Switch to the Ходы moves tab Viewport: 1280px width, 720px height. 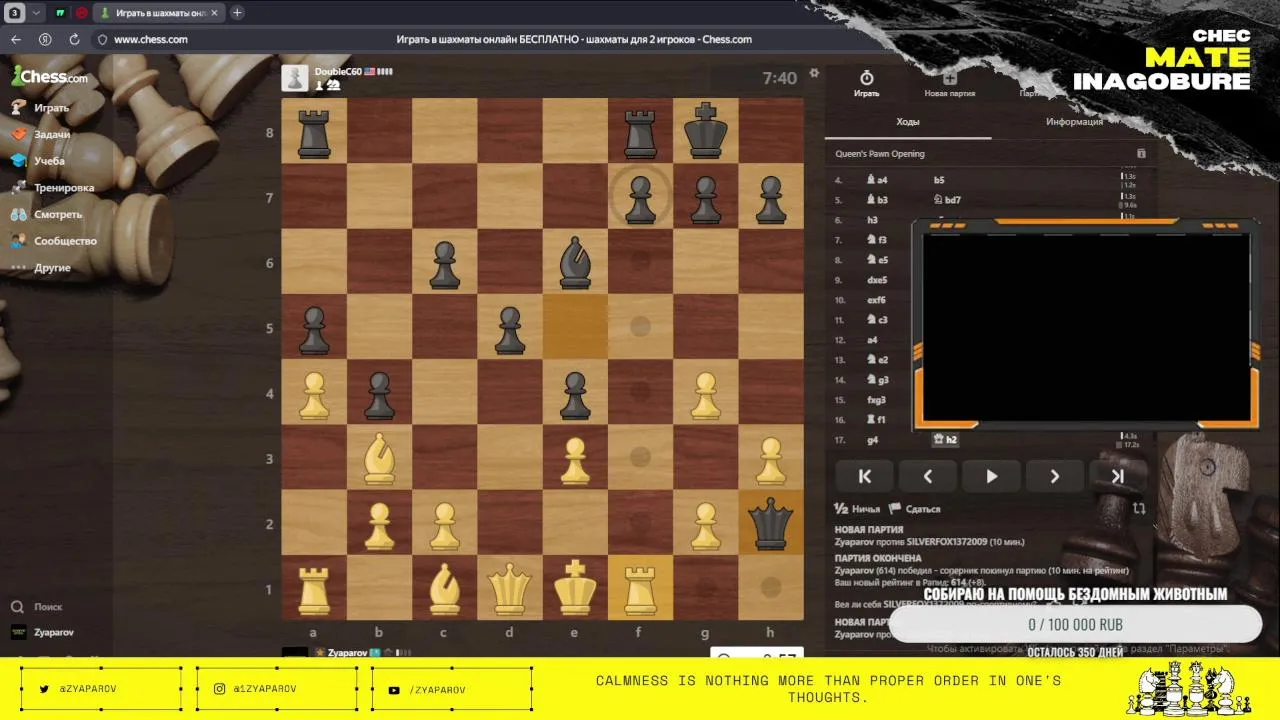tap(908, 122)
